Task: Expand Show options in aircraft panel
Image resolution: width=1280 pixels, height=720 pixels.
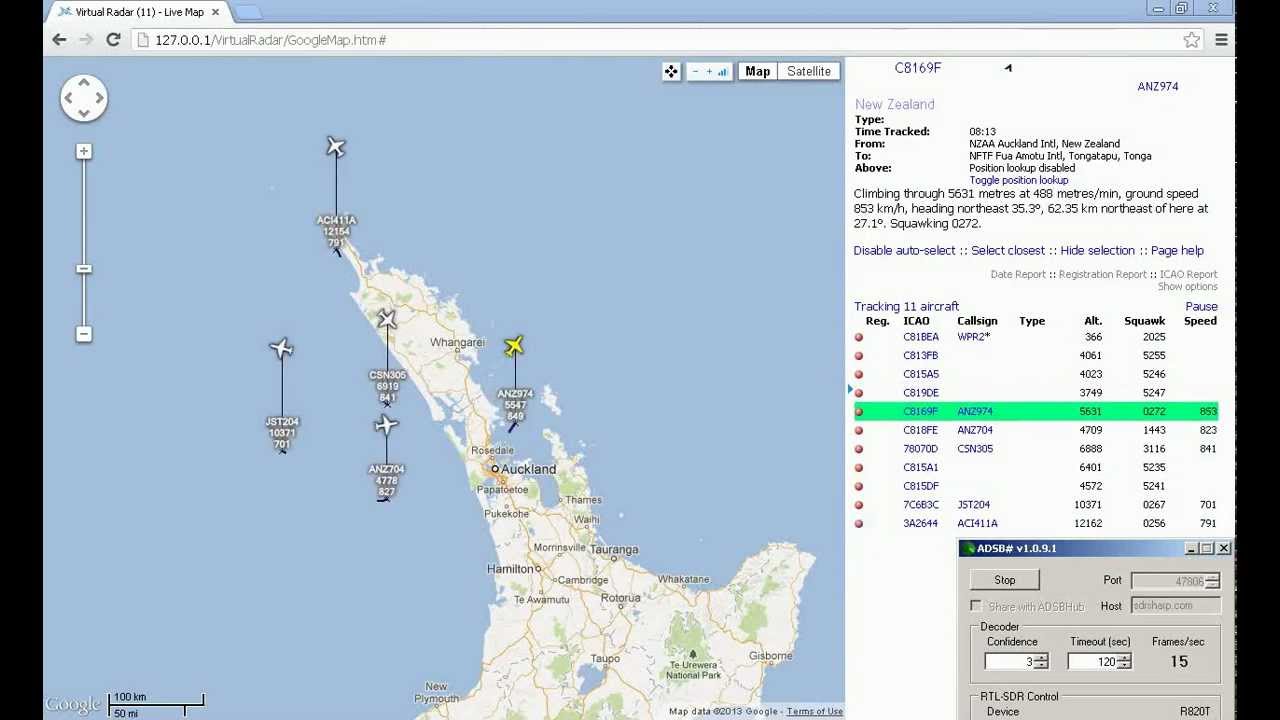Action: click(1187, 287)
